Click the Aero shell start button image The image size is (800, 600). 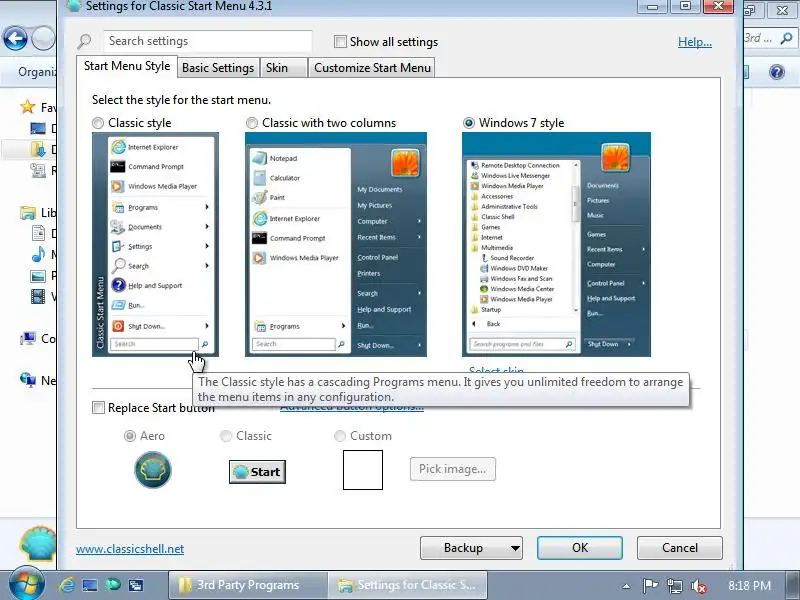pyautogui.click(x=153, y=470)
